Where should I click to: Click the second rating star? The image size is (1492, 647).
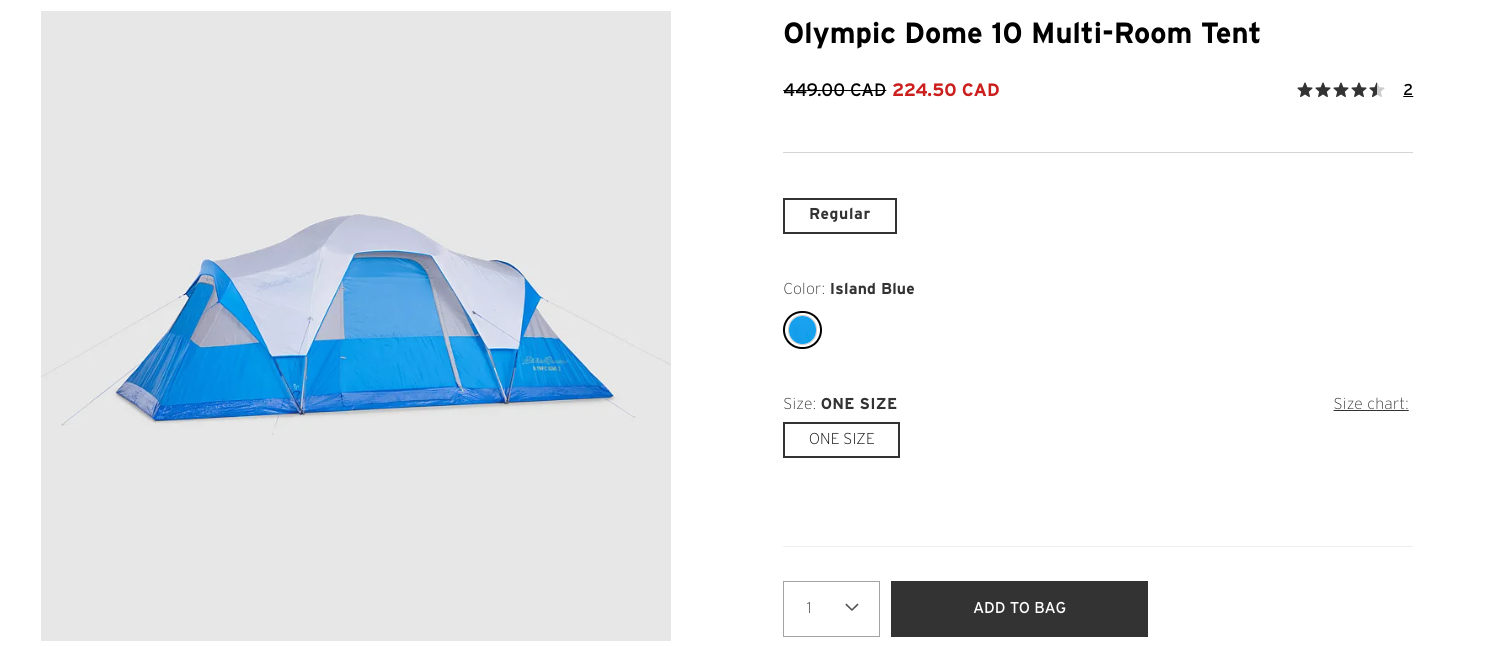(1323, 90)
